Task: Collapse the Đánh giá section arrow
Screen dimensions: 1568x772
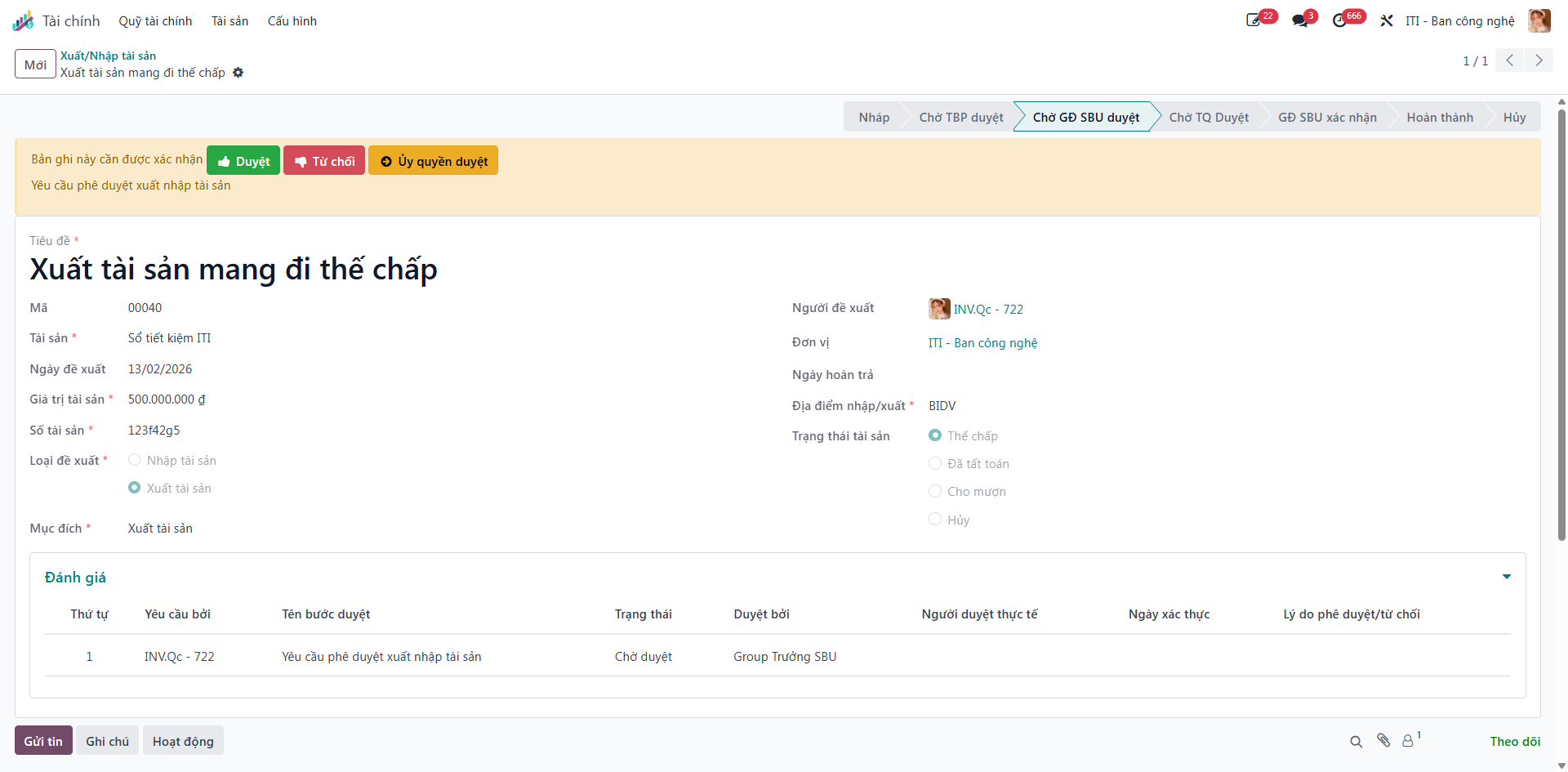Action: [1507, 577]
